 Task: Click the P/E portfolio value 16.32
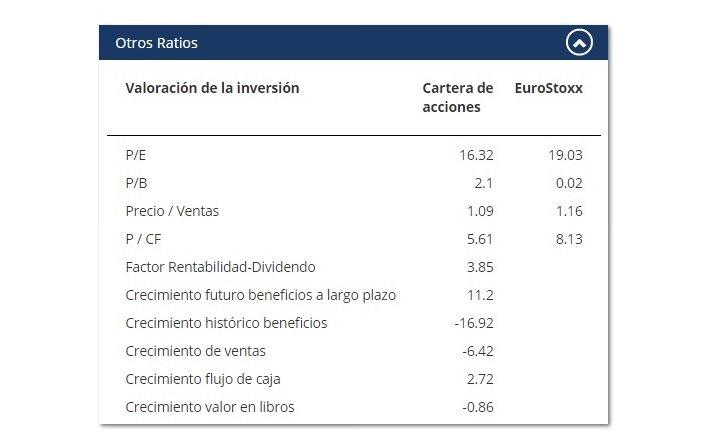(x=476, y=155)
